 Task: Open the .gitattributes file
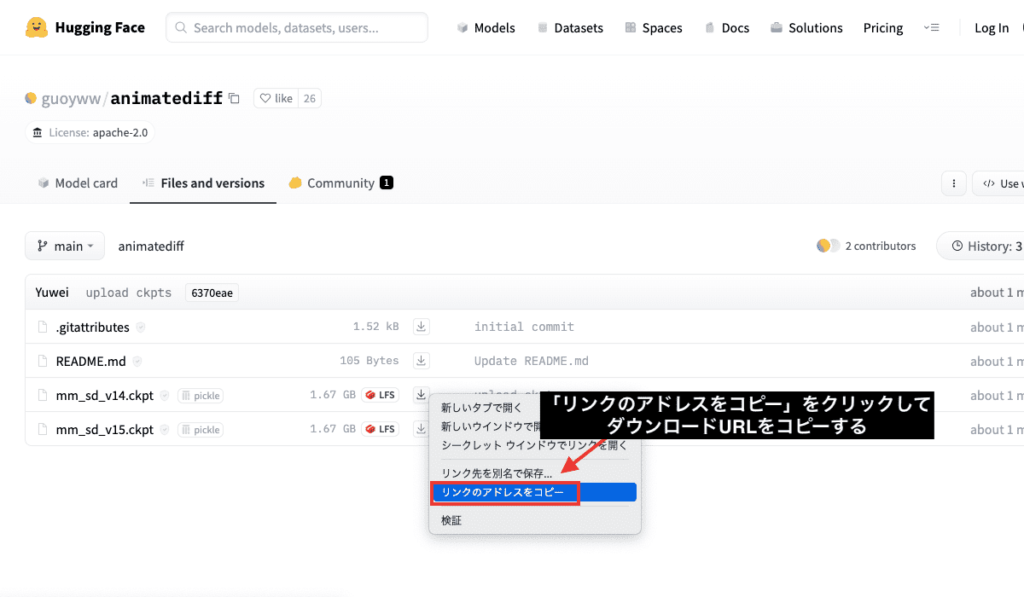92,327
